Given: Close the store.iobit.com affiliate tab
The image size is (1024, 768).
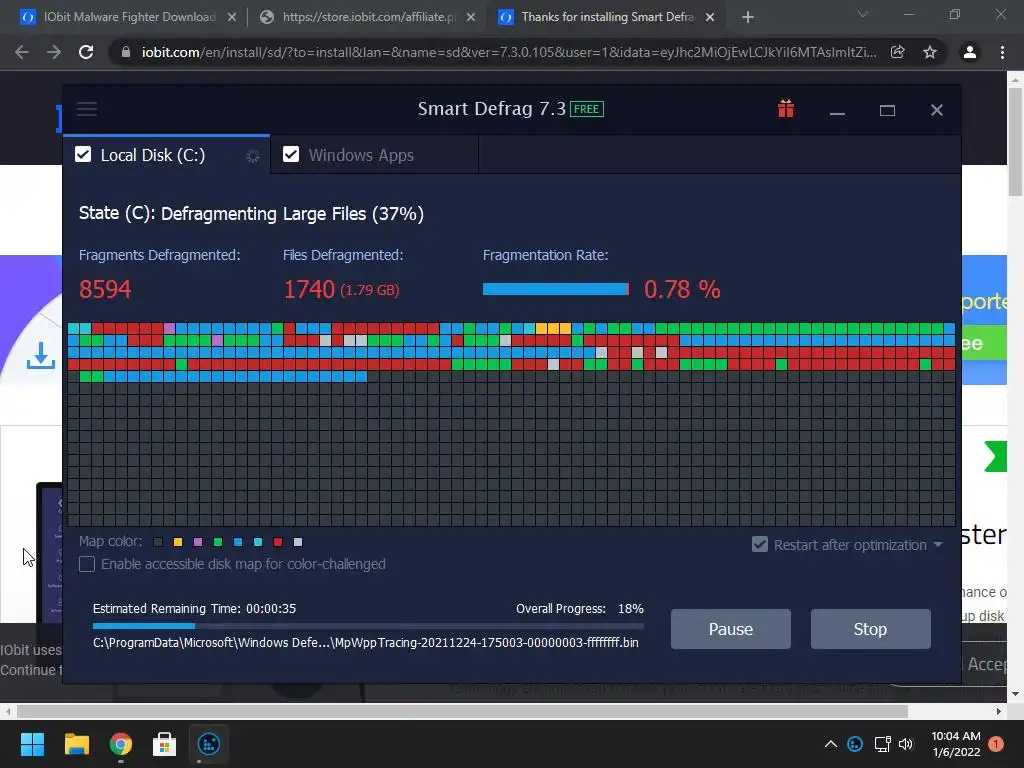Looking at the screenshot, I should (471, 17).
